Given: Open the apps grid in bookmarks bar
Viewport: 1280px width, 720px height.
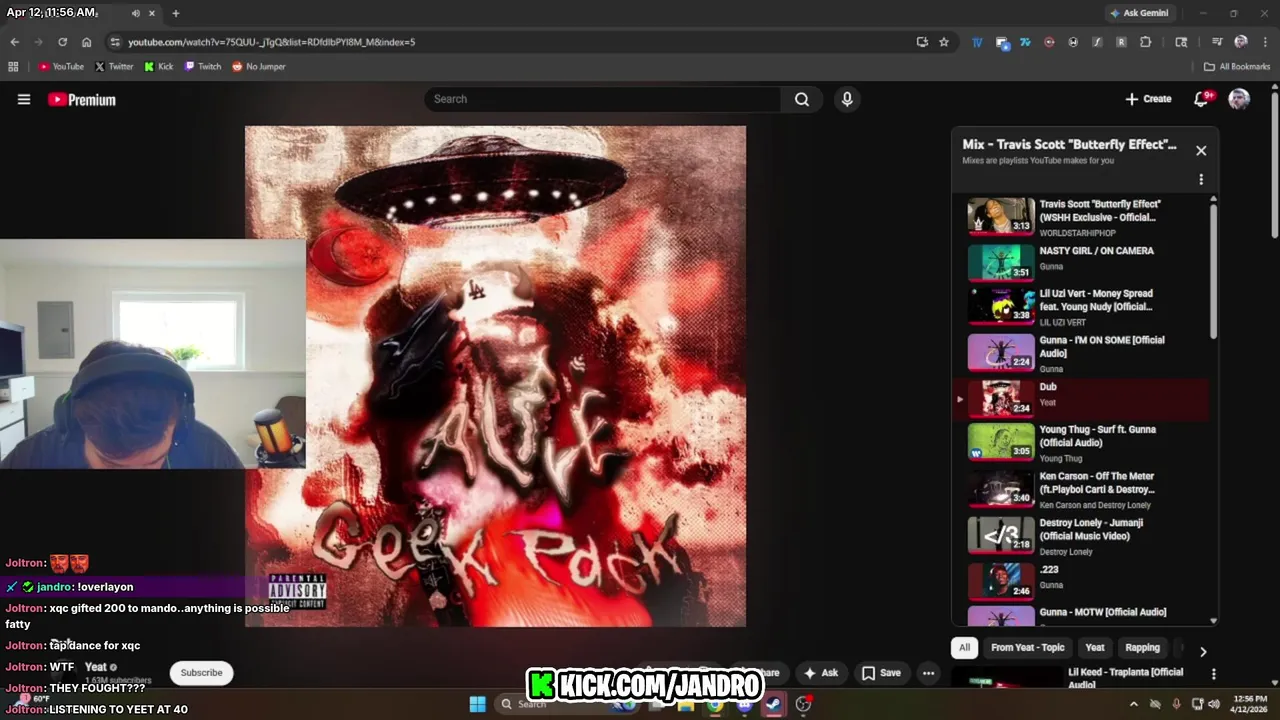Looking at the screenshot, I should coord(13,67).
